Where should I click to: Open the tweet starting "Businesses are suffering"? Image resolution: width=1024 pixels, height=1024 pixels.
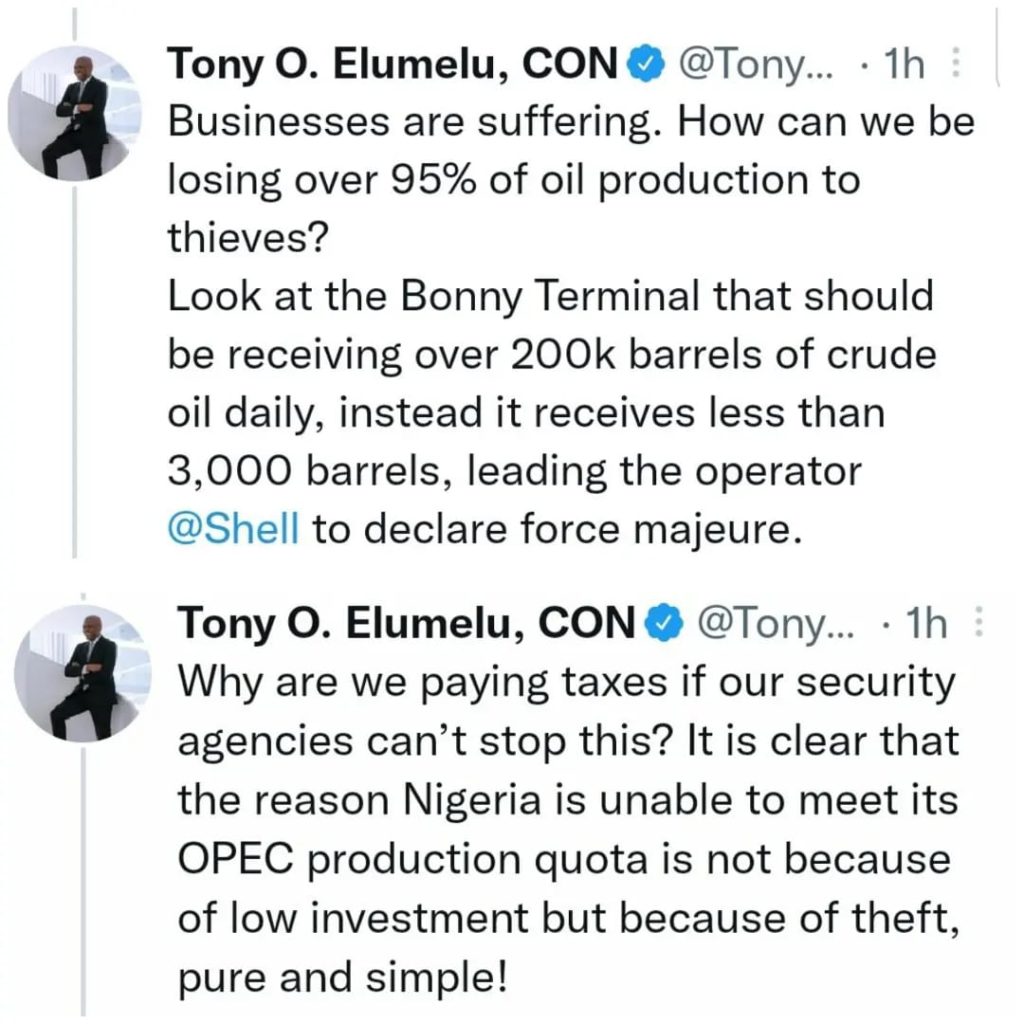[568, 124]
